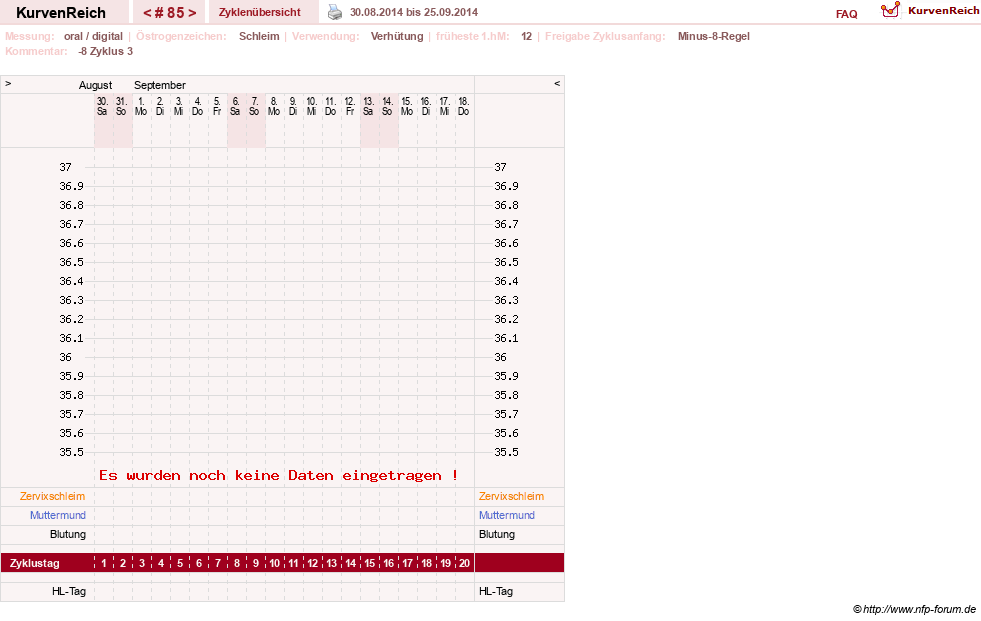Select the date column 18. Do

[x=463, y=106]
